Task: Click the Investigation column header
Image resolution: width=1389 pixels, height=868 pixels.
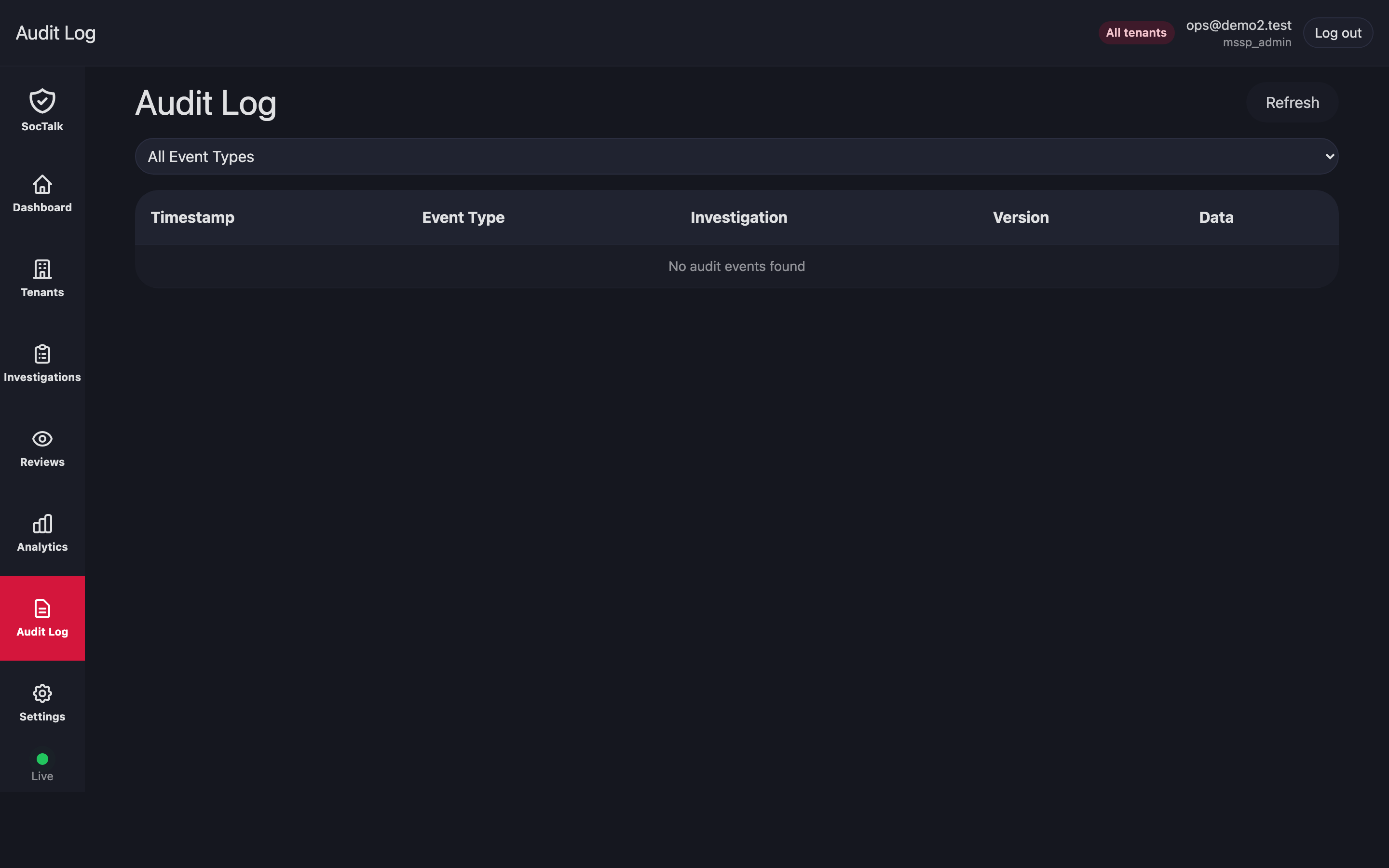Action: point(739,217)
